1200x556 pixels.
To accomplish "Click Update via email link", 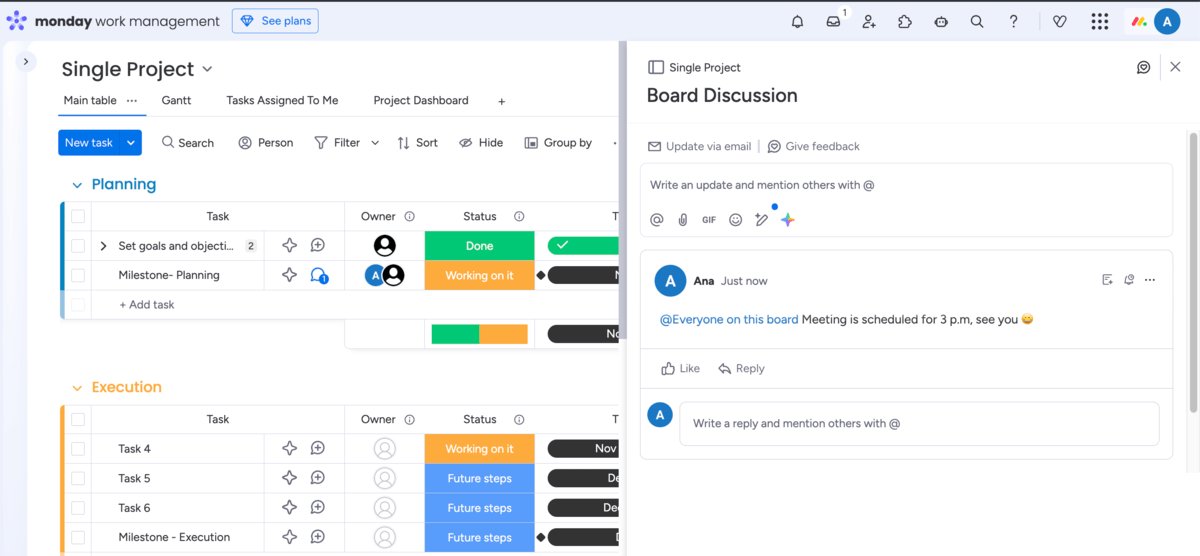I will click(699, 146).
